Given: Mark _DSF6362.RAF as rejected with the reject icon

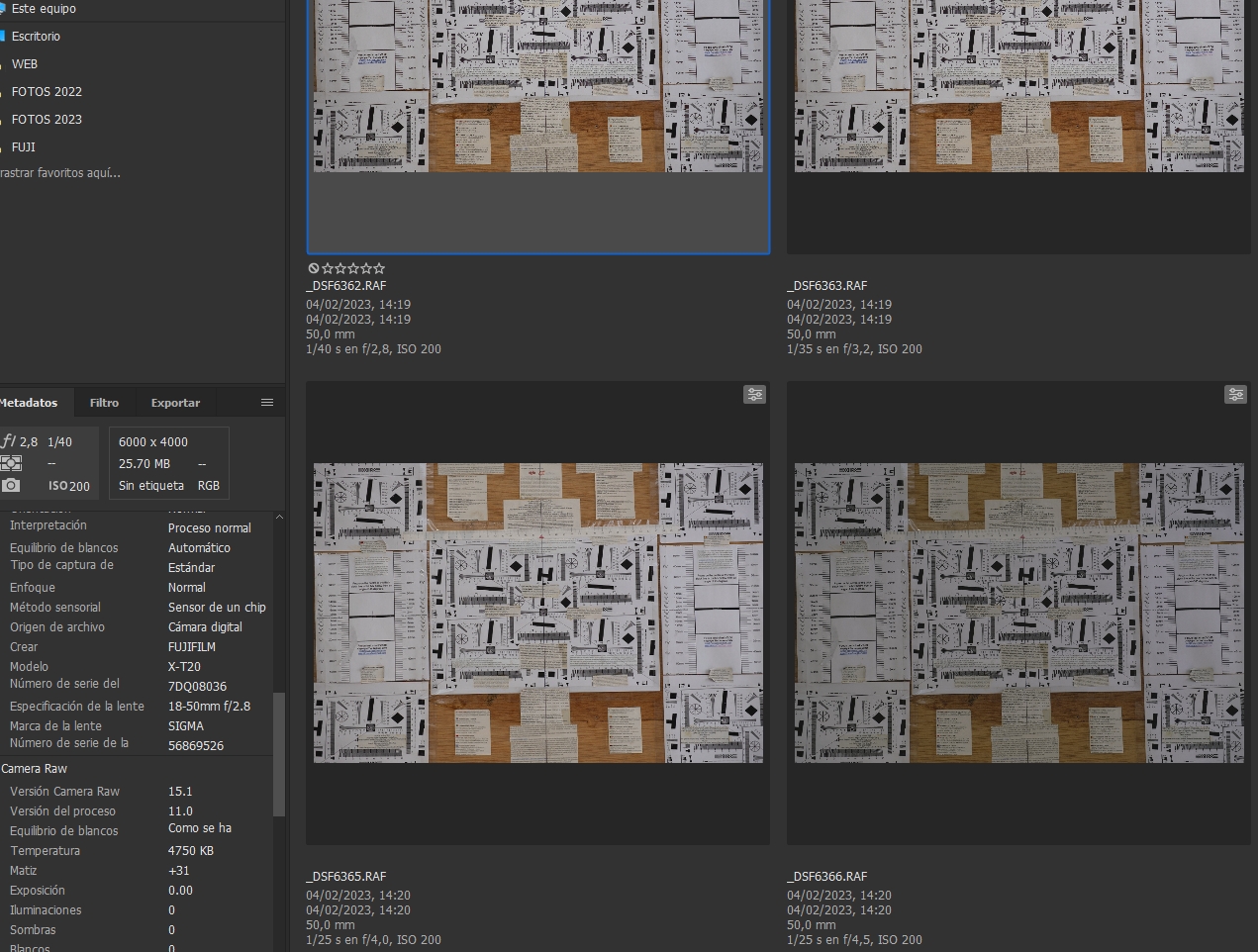Looking at the screenshot, I should coord(313,268).
